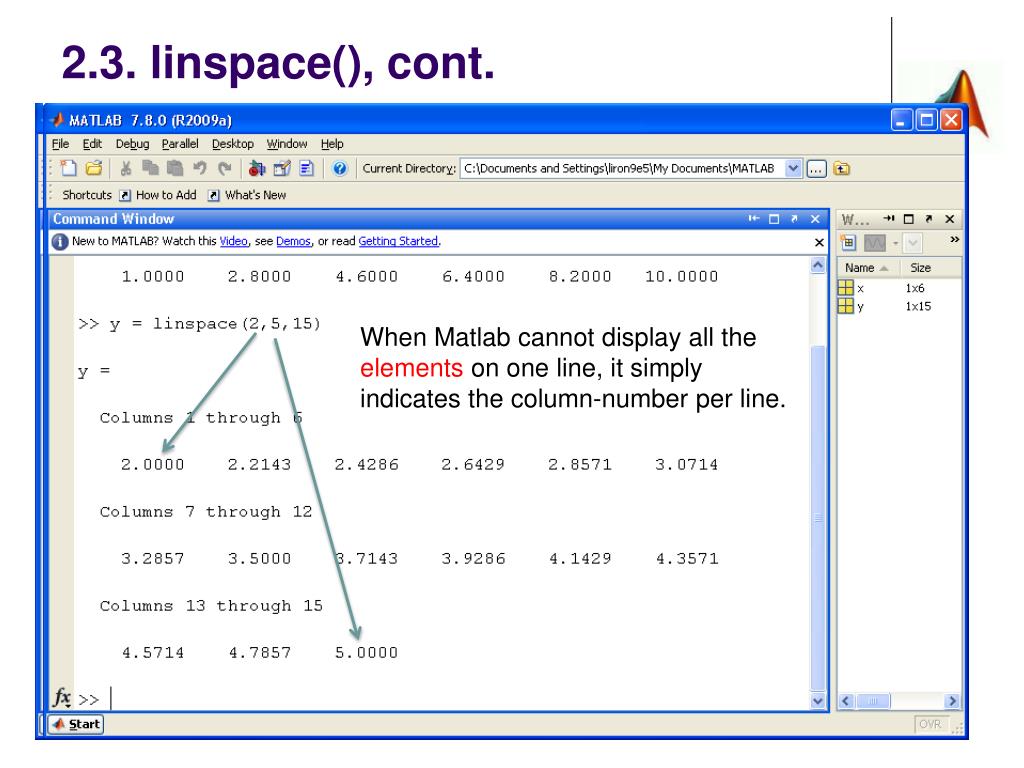Open the GUIDE toolbar icon
This screenshot has width=1024, height=768.
tap(281, 168)
